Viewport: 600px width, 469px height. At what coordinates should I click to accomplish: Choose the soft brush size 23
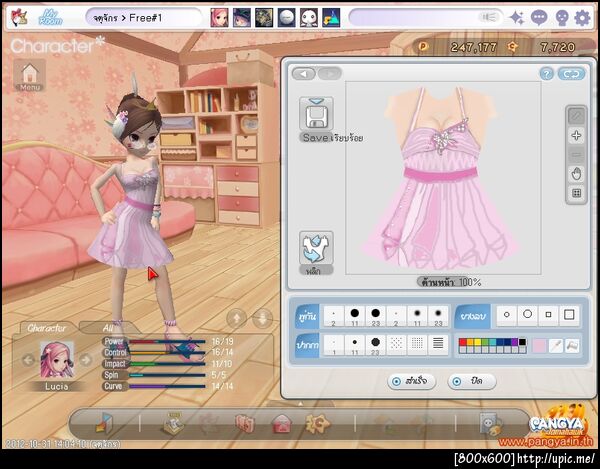(438, 316)
